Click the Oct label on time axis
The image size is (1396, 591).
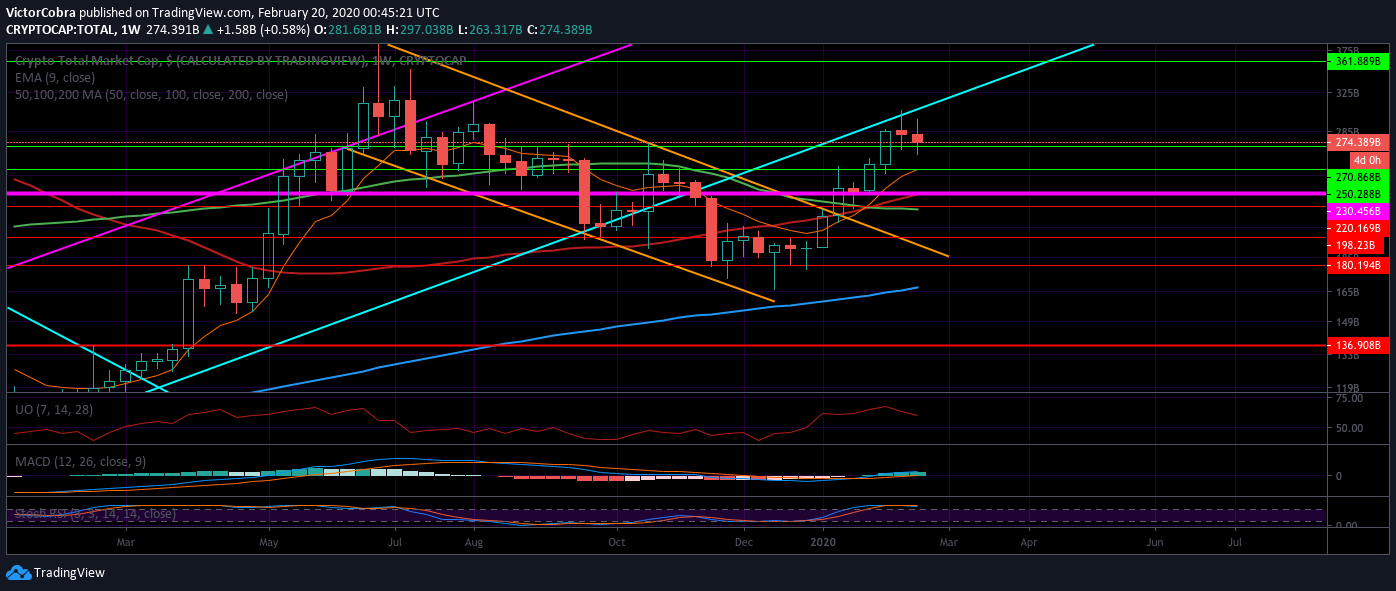616,542
